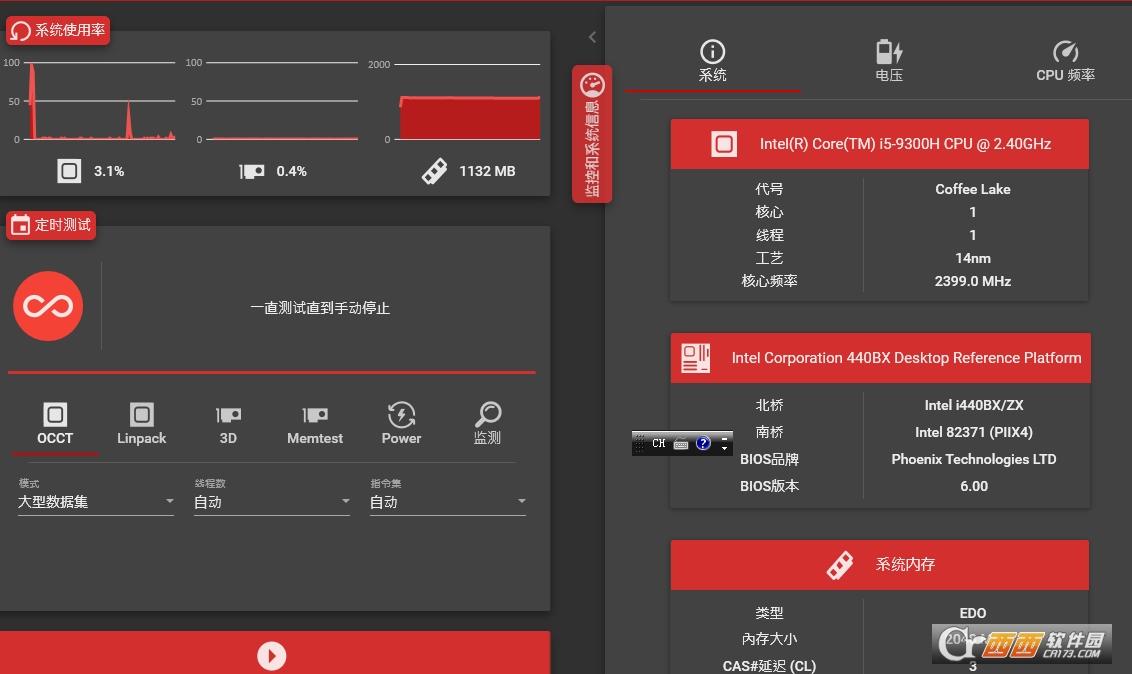Click the keyboard icon in the IME bar
Viewport: 1132px width, 674px height.
681,444
